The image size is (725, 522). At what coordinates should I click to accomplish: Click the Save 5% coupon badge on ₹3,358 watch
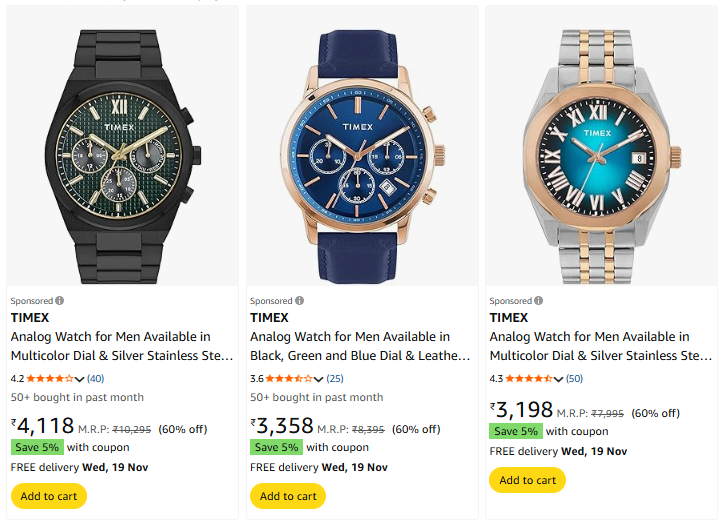276,448
